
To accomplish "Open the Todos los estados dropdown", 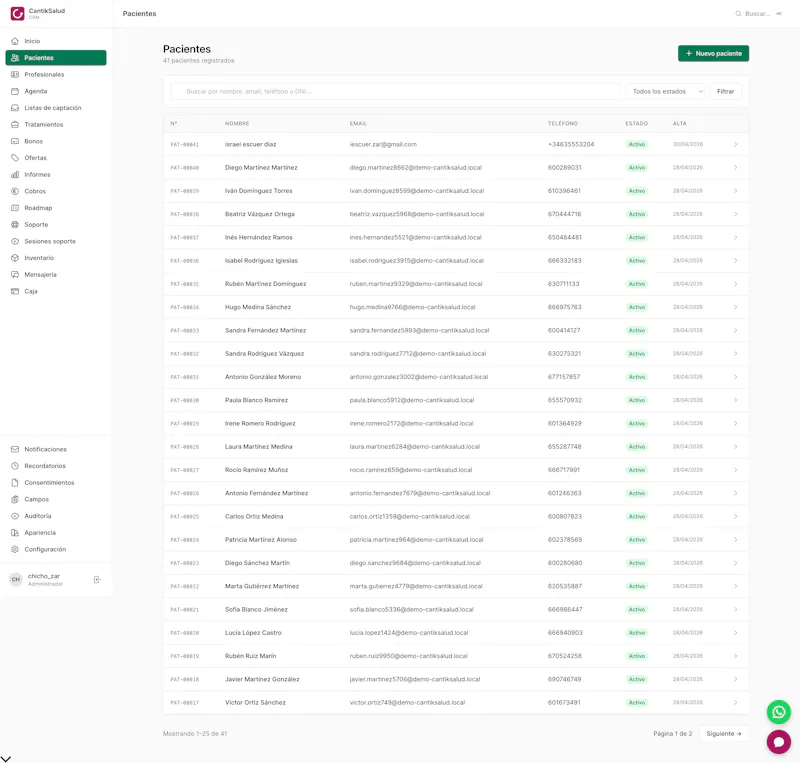I will click(x=665, y=91).
